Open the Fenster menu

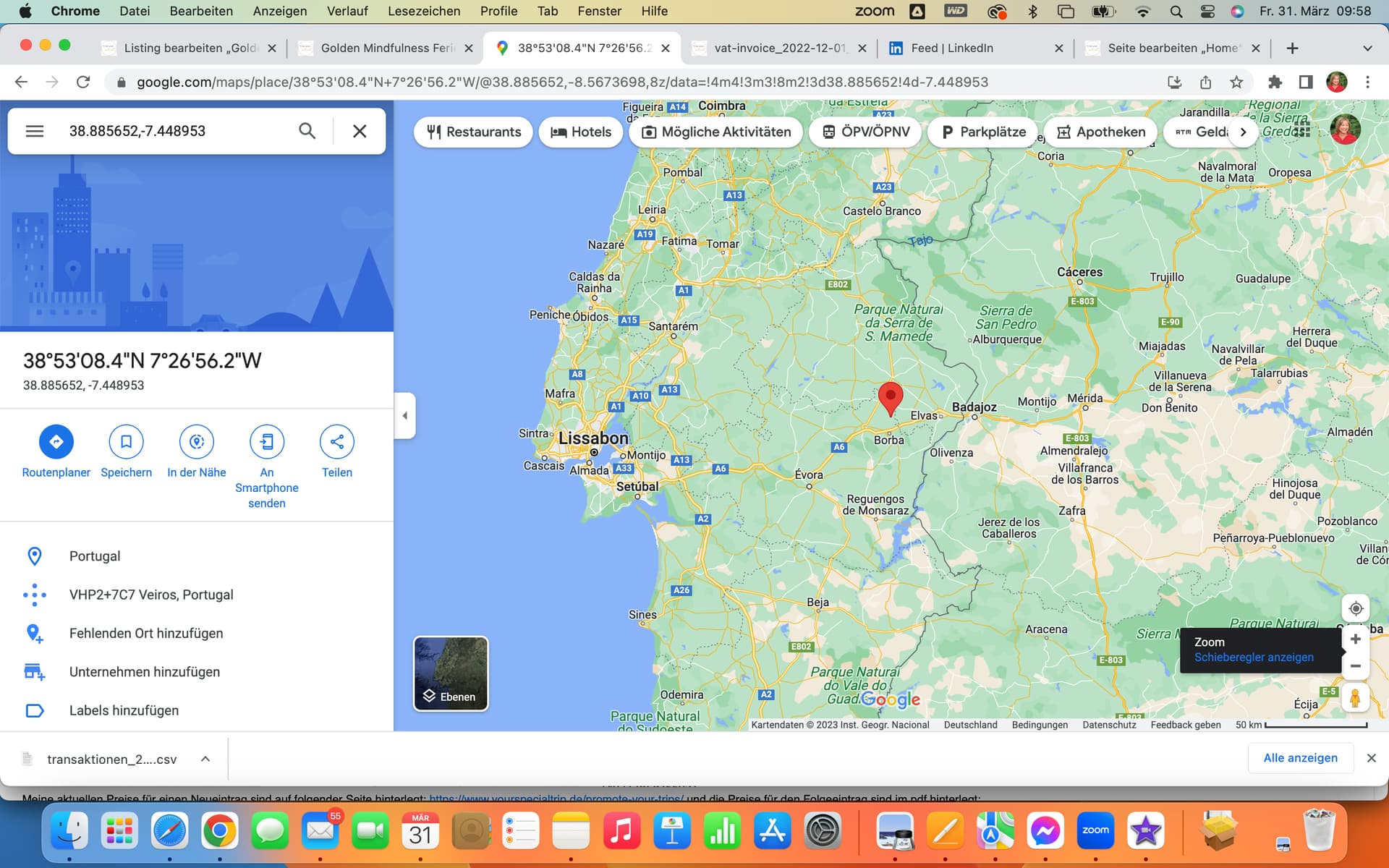[x=599, y=11]
